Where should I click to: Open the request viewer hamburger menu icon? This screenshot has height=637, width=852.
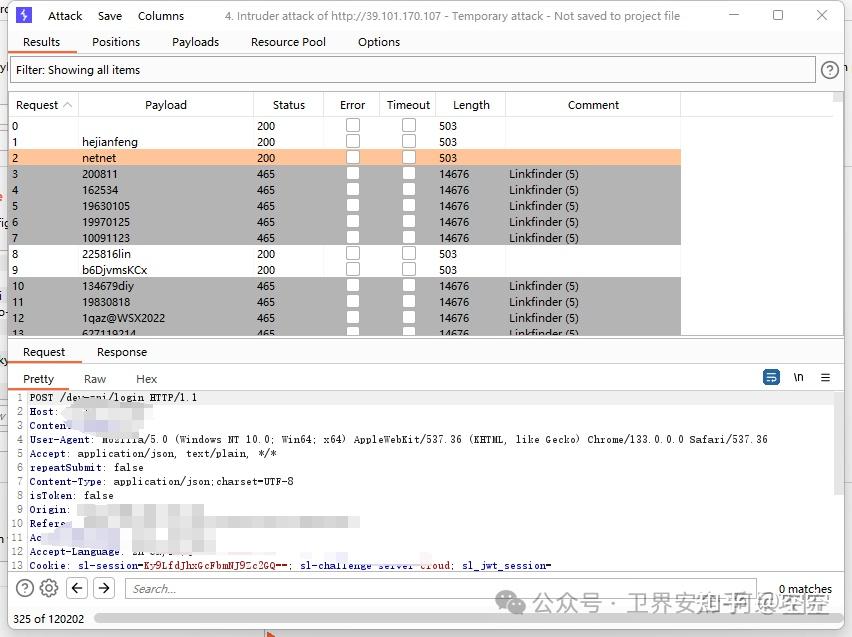pos(825,377)
